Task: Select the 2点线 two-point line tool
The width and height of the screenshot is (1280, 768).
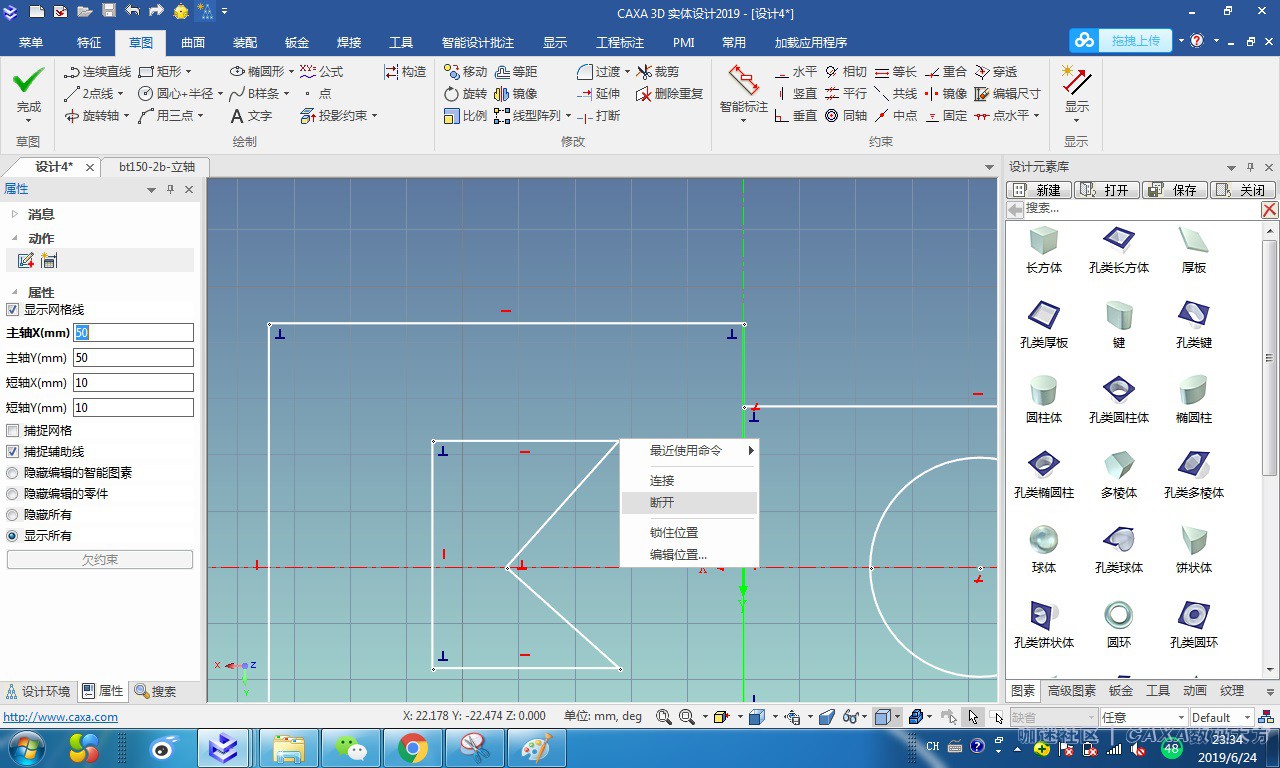Action: point(92,94)
